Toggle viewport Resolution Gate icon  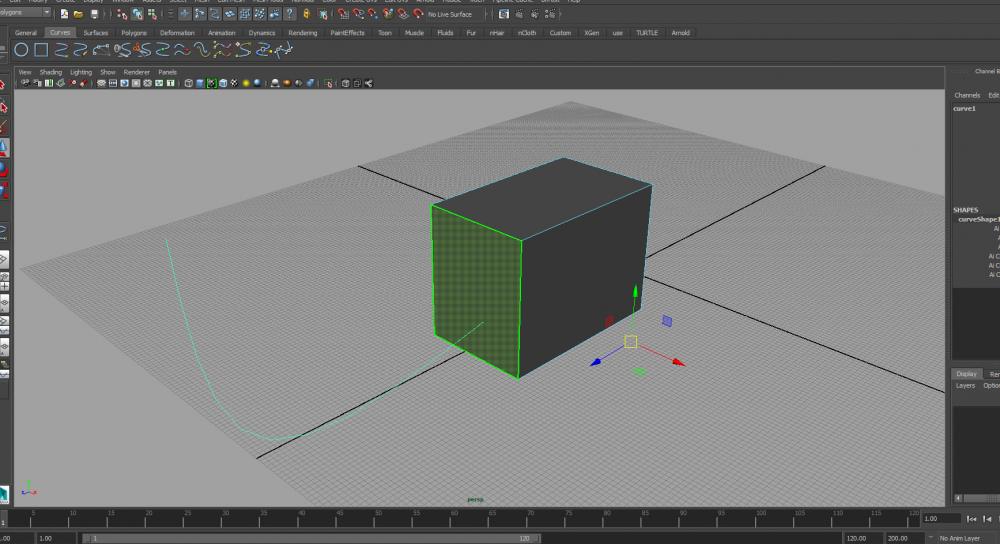tap(124, 84)
